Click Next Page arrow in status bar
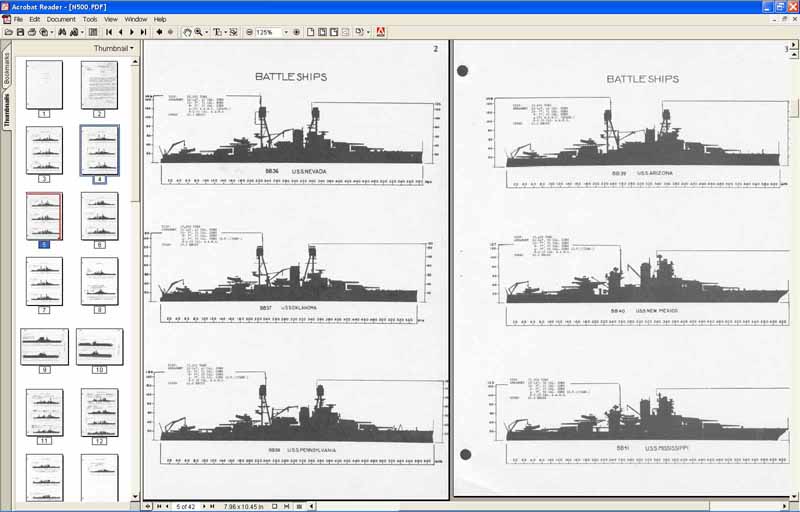Image resolution: width=800 pixels, height=512 pixels. click(x=204, y=506)
